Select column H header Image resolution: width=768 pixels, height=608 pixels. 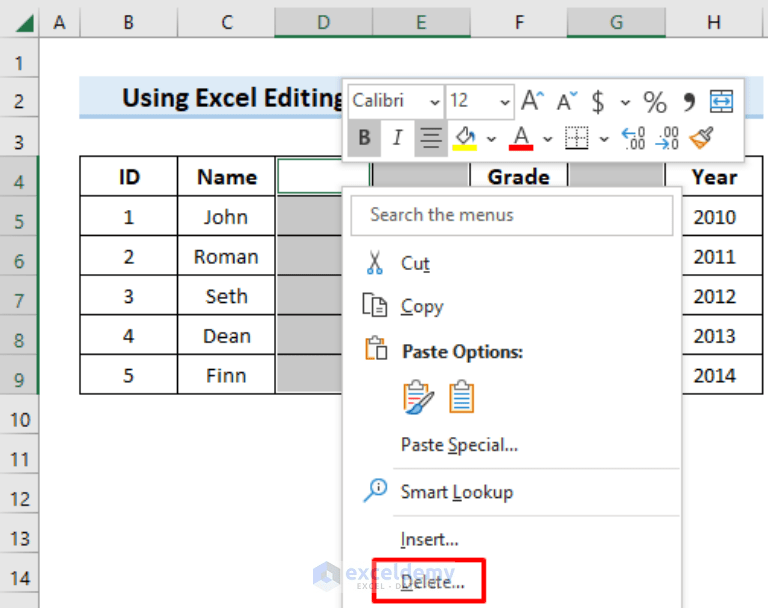coord(714,22)
